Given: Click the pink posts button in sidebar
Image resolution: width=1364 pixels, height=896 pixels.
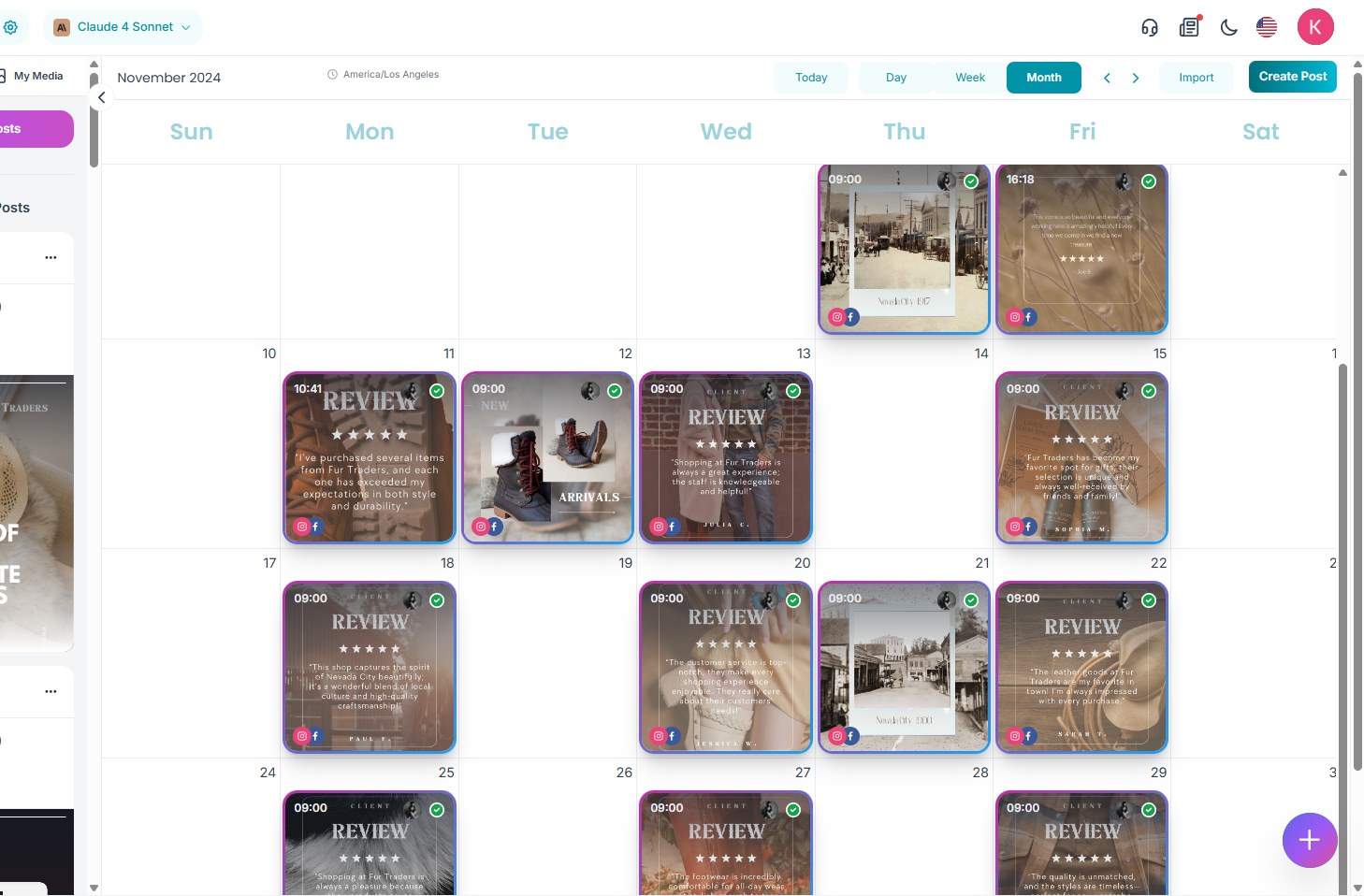Looking at the screenshot, I should click(36, 129).
